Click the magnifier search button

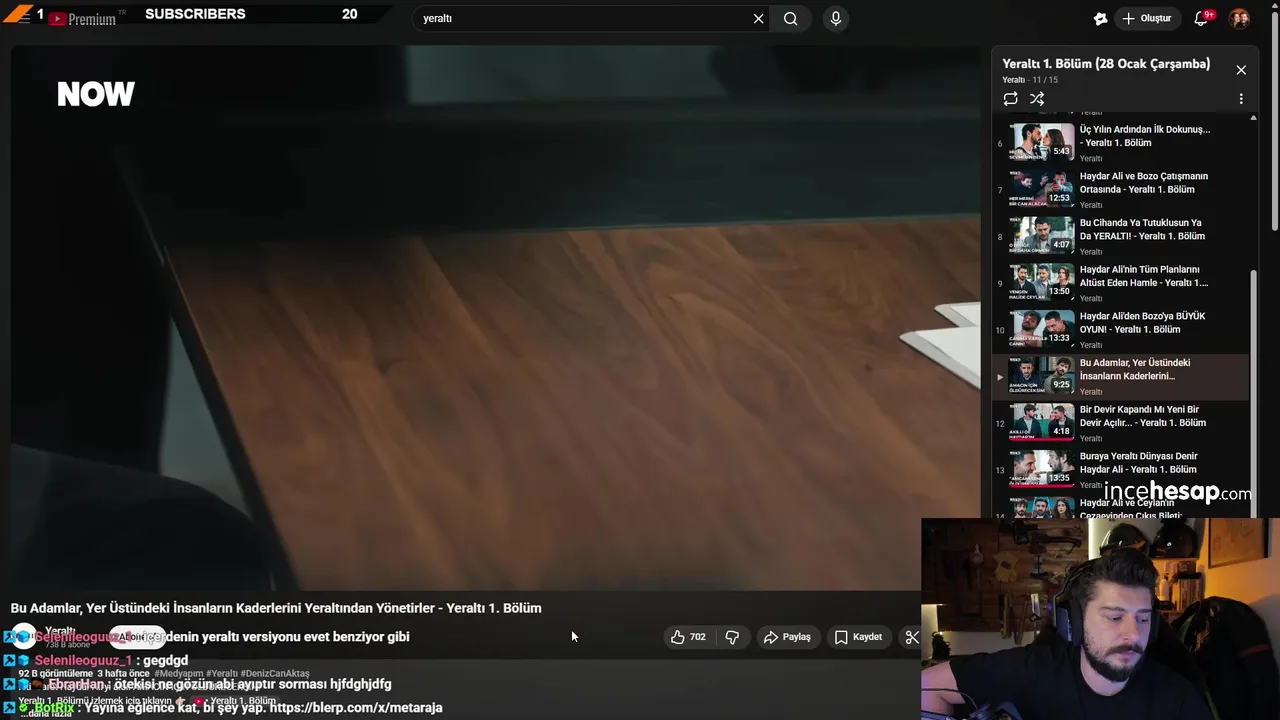(x=791, y=18)
